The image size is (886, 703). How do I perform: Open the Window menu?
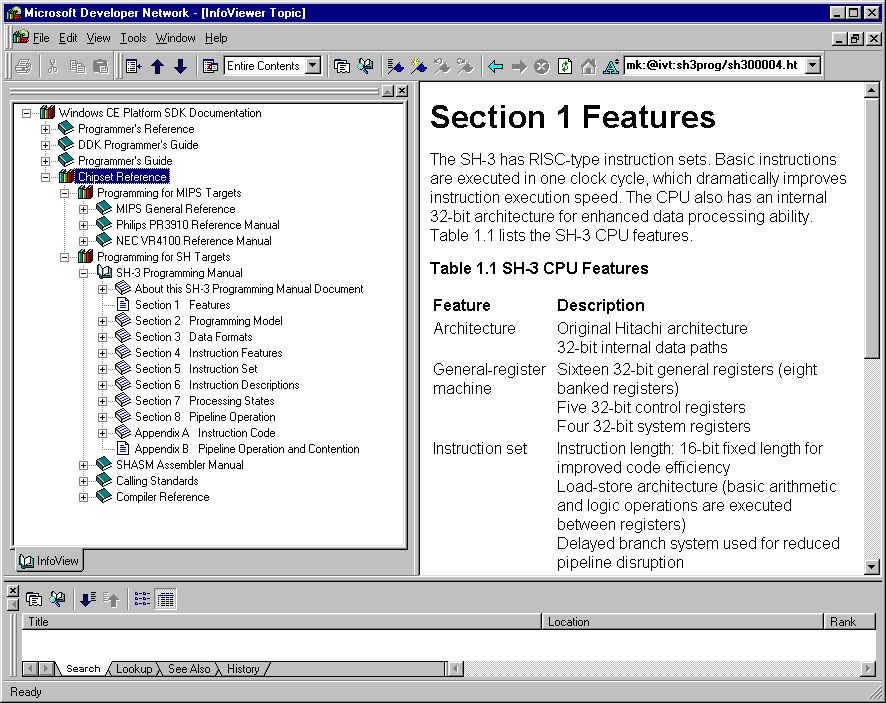(175, 38)
